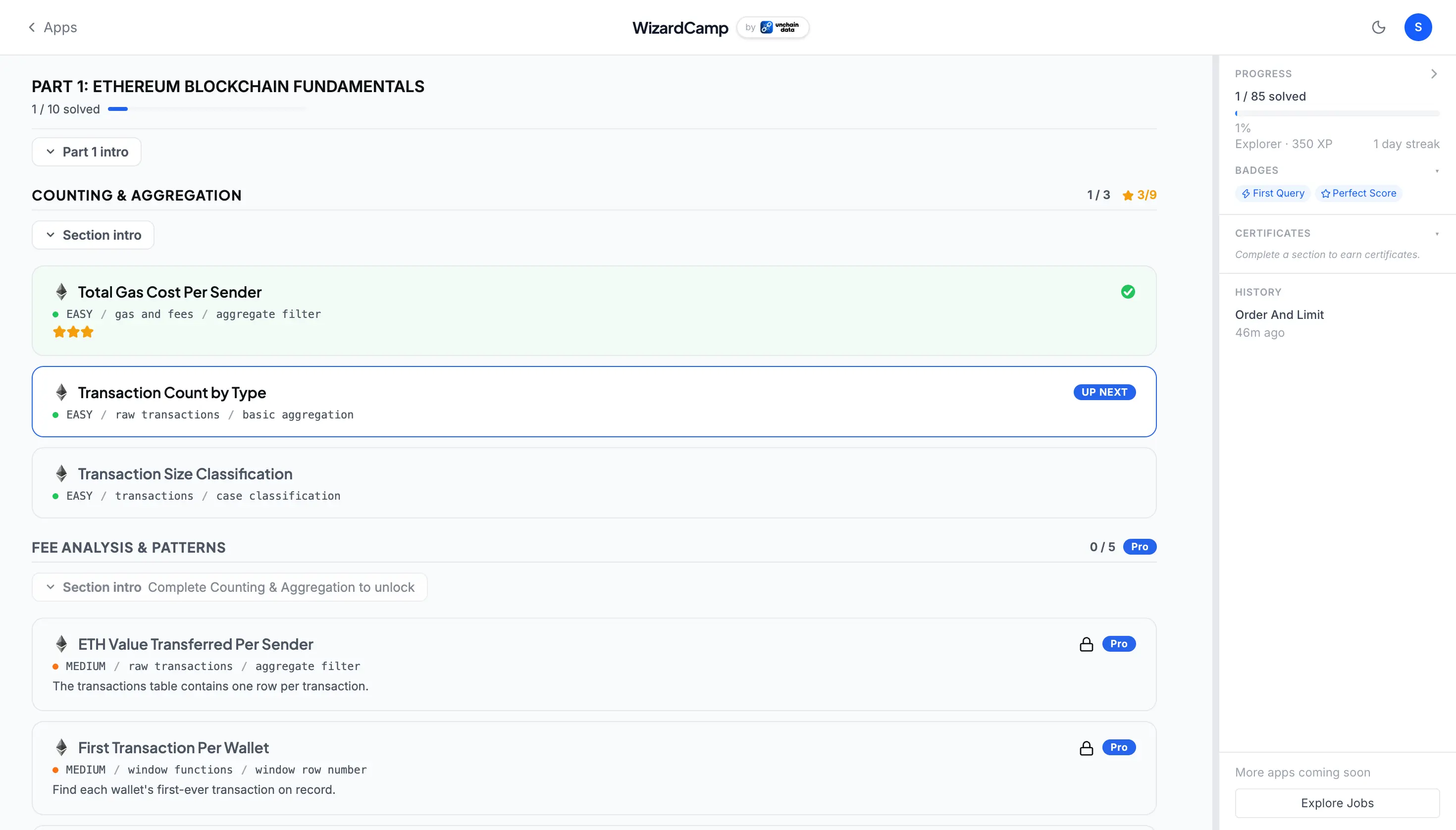Click Ethereum icon beside Transaction Count by Type
The height and width of the screenshot is (830, 1456).
[61, 392]
